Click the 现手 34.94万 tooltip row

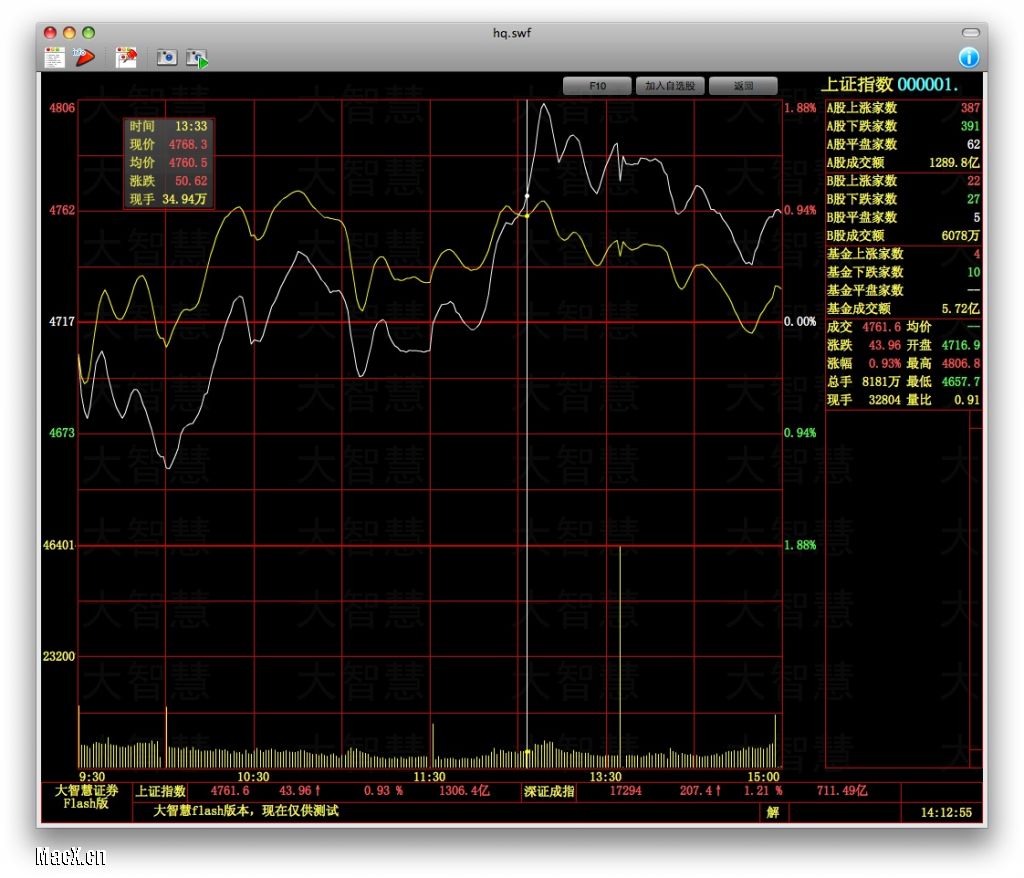pos(168,200)
